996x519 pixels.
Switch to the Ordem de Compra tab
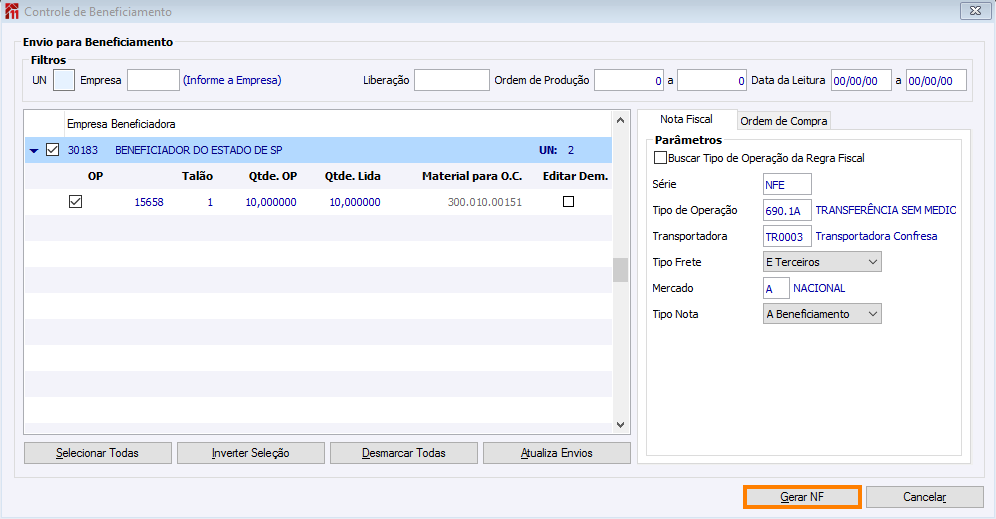[x=784, y=121]
